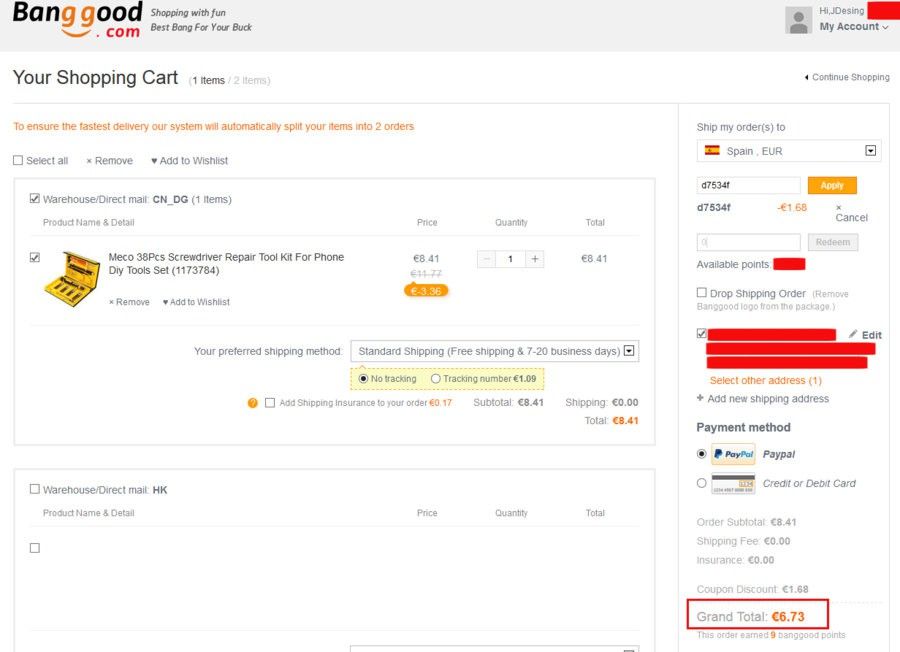The width and height of the screenshot is (900, 652).
Task: Click the user avatar icon
Action: tap(798, 21)
